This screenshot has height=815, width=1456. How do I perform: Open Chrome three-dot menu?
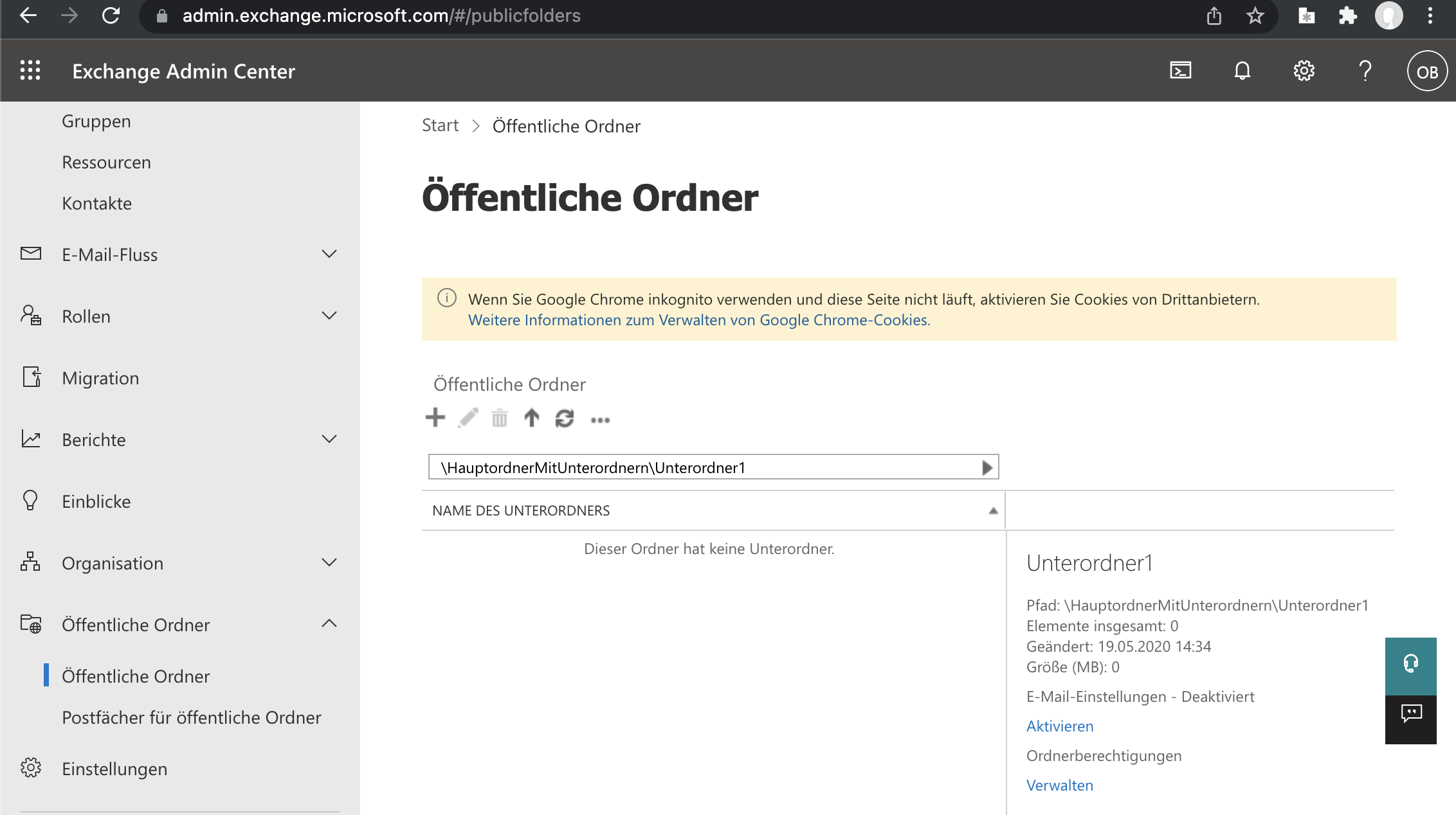tap(1430, 15)
